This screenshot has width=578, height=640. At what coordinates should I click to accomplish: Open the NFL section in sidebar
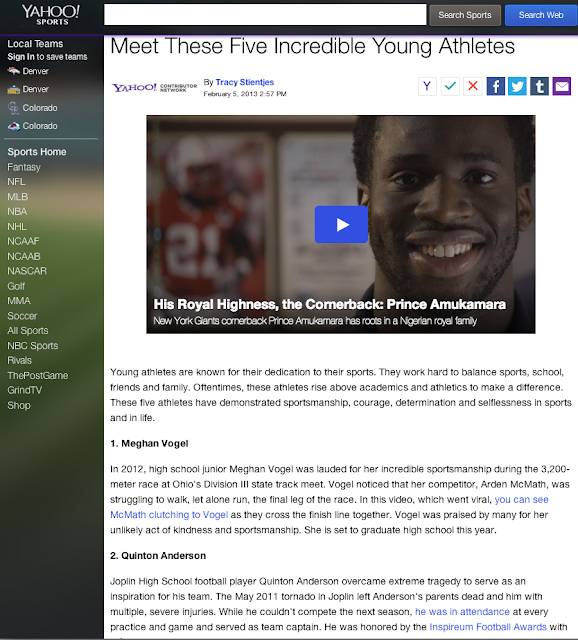pyautogui.click(x=16, y=182)
